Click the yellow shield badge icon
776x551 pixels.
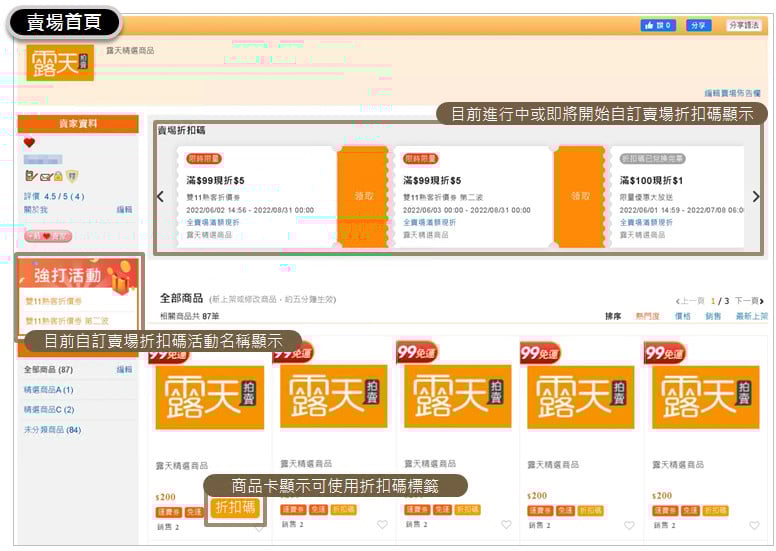click(x=71, y=176)
